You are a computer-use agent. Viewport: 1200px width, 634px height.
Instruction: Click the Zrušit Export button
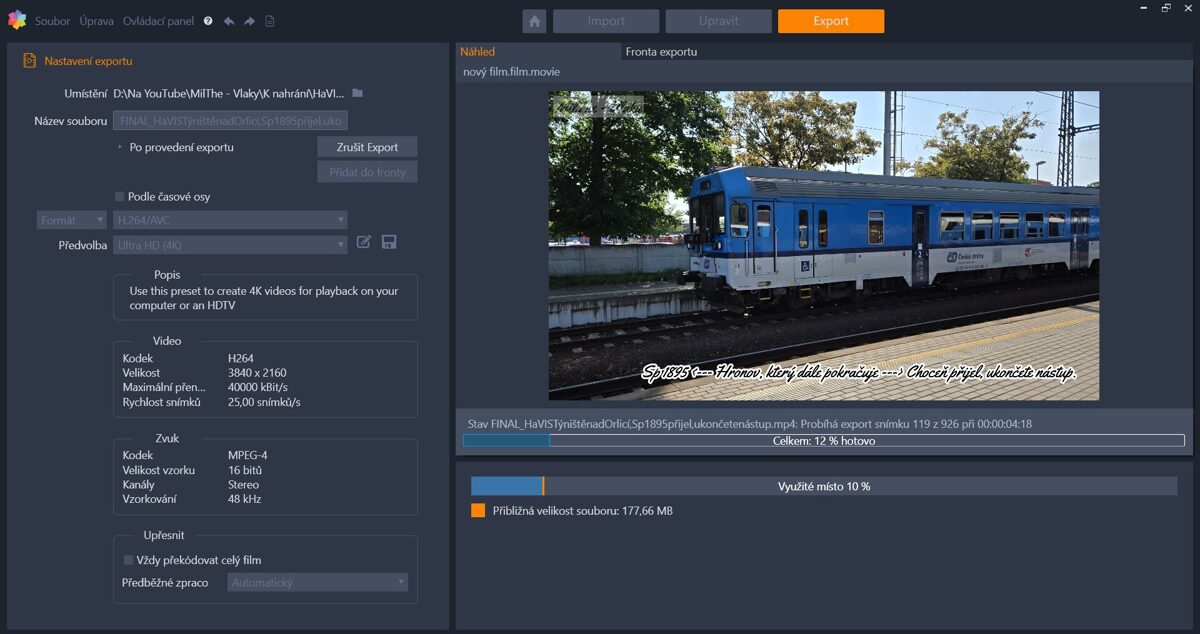[x=367, y=147]
